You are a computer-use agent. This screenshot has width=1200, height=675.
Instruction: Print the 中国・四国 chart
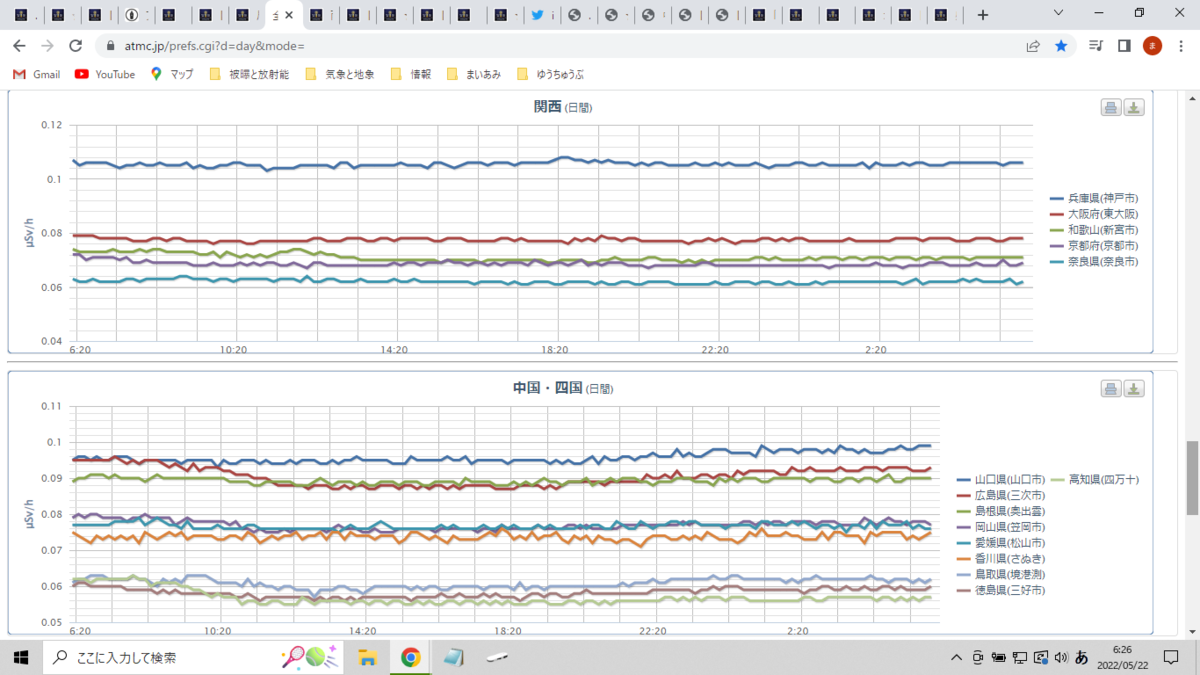pos(1111,389)
